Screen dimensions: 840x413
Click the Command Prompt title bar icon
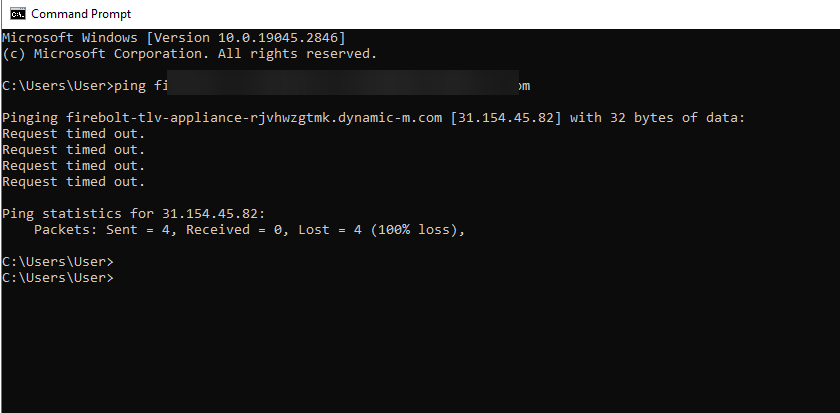(x=17, y=14)
